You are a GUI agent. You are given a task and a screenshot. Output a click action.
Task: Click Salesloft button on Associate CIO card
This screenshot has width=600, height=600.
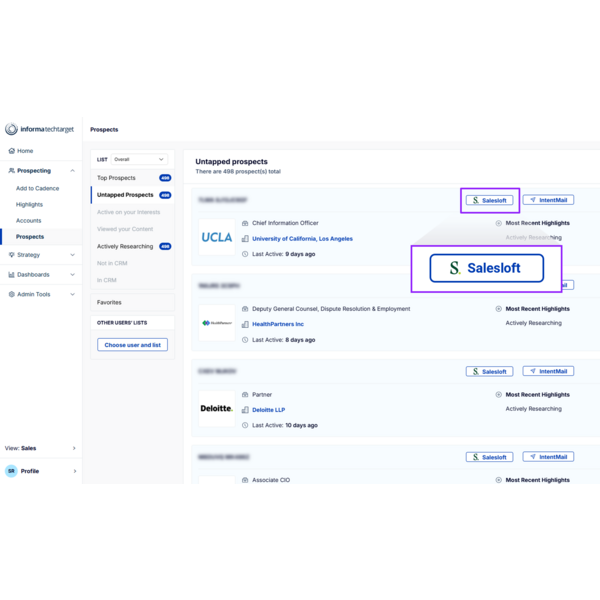point(489,457)
